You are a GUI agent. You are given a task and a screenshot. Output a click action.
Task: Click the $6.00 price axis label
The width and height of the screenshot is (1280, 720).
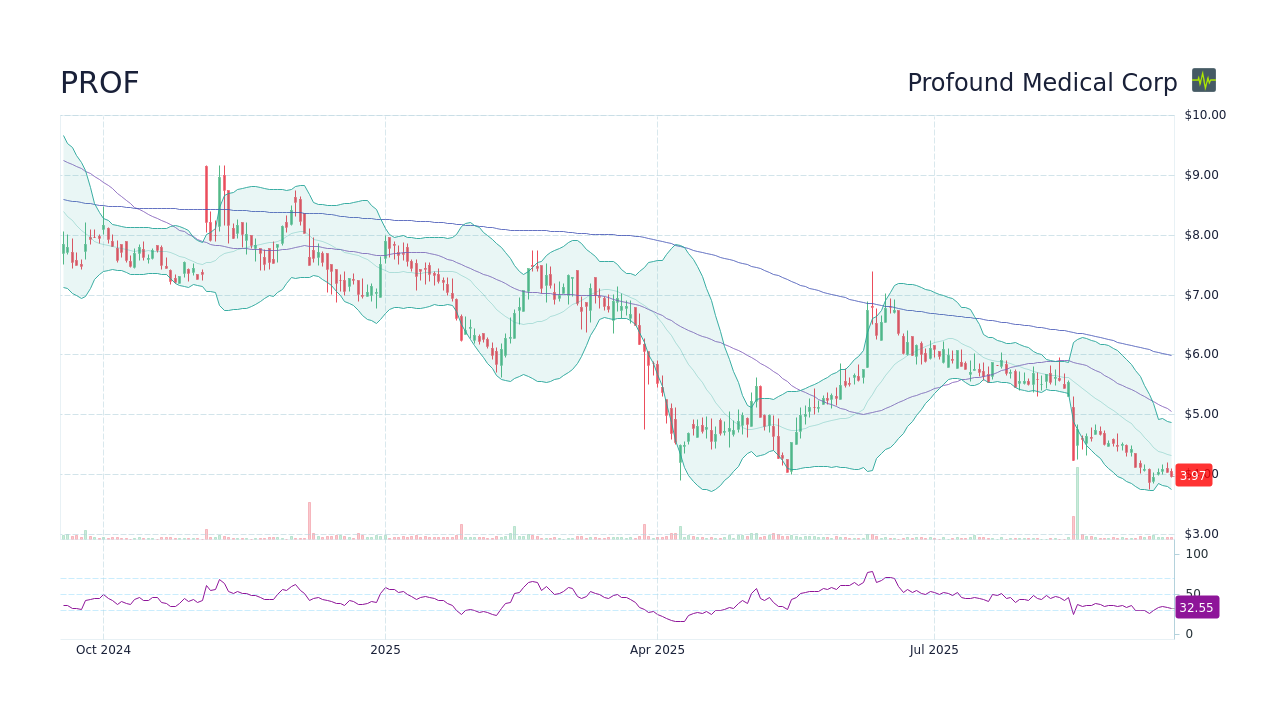click(x=1202, y=354)
